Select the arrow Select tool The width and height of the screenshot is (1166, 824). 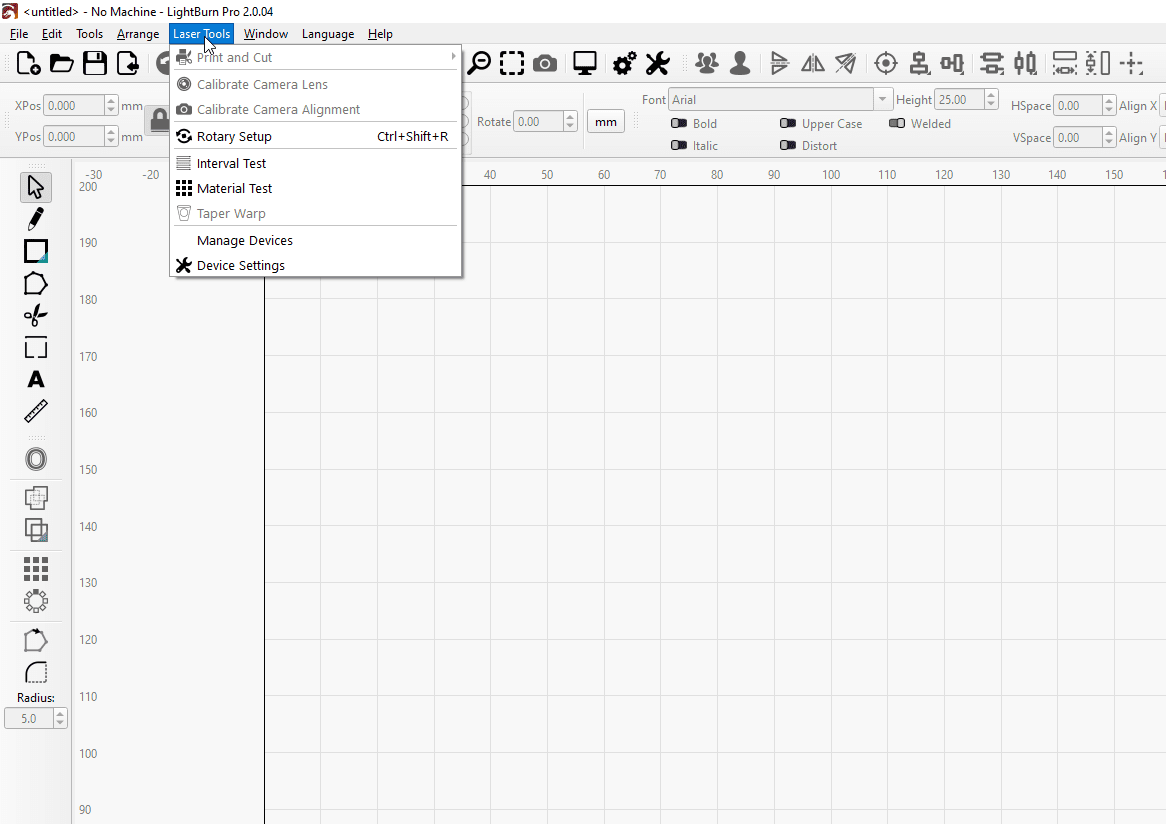tap(36, 187)
